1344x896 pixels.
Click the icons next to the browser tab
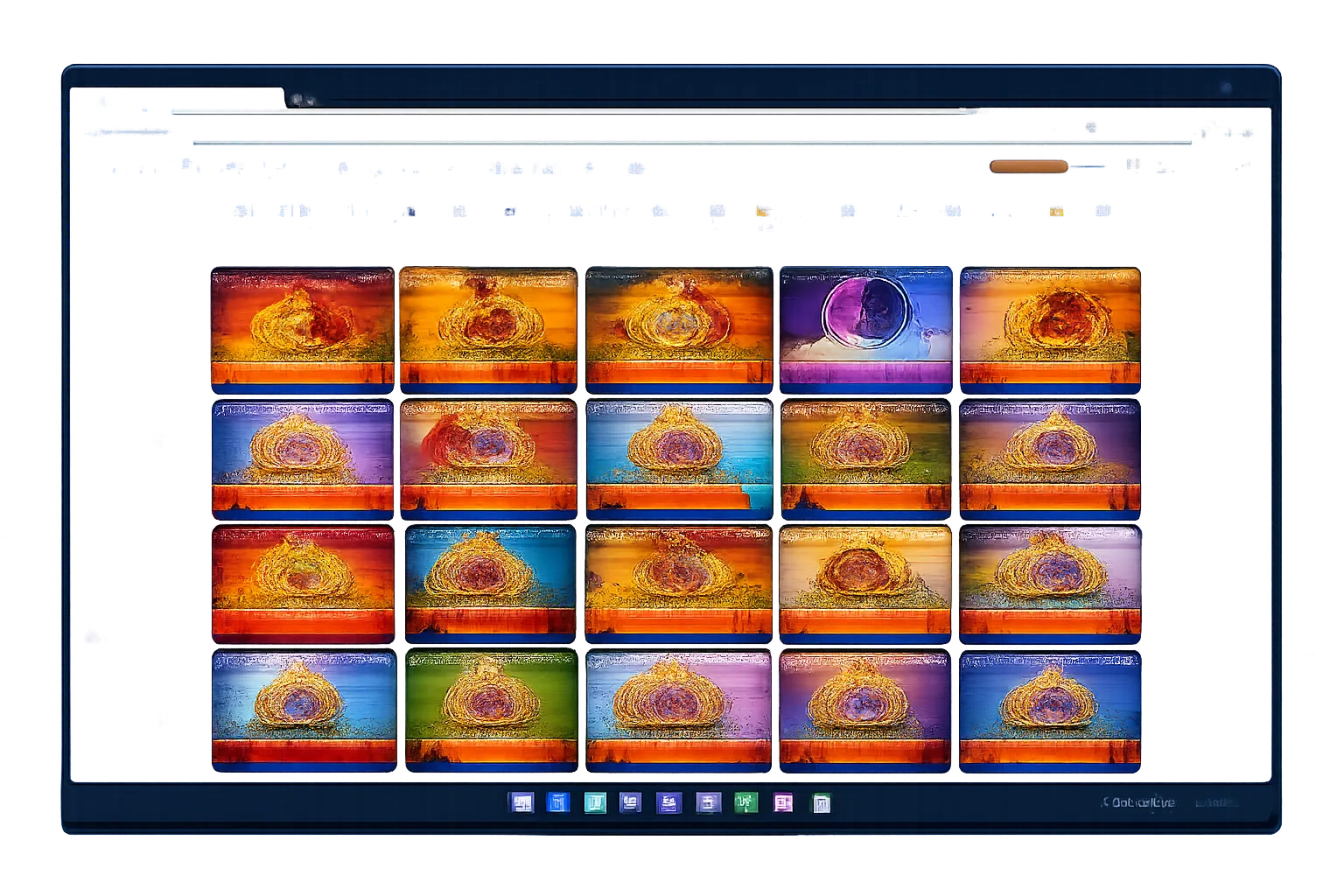click(x=303, y=100)
